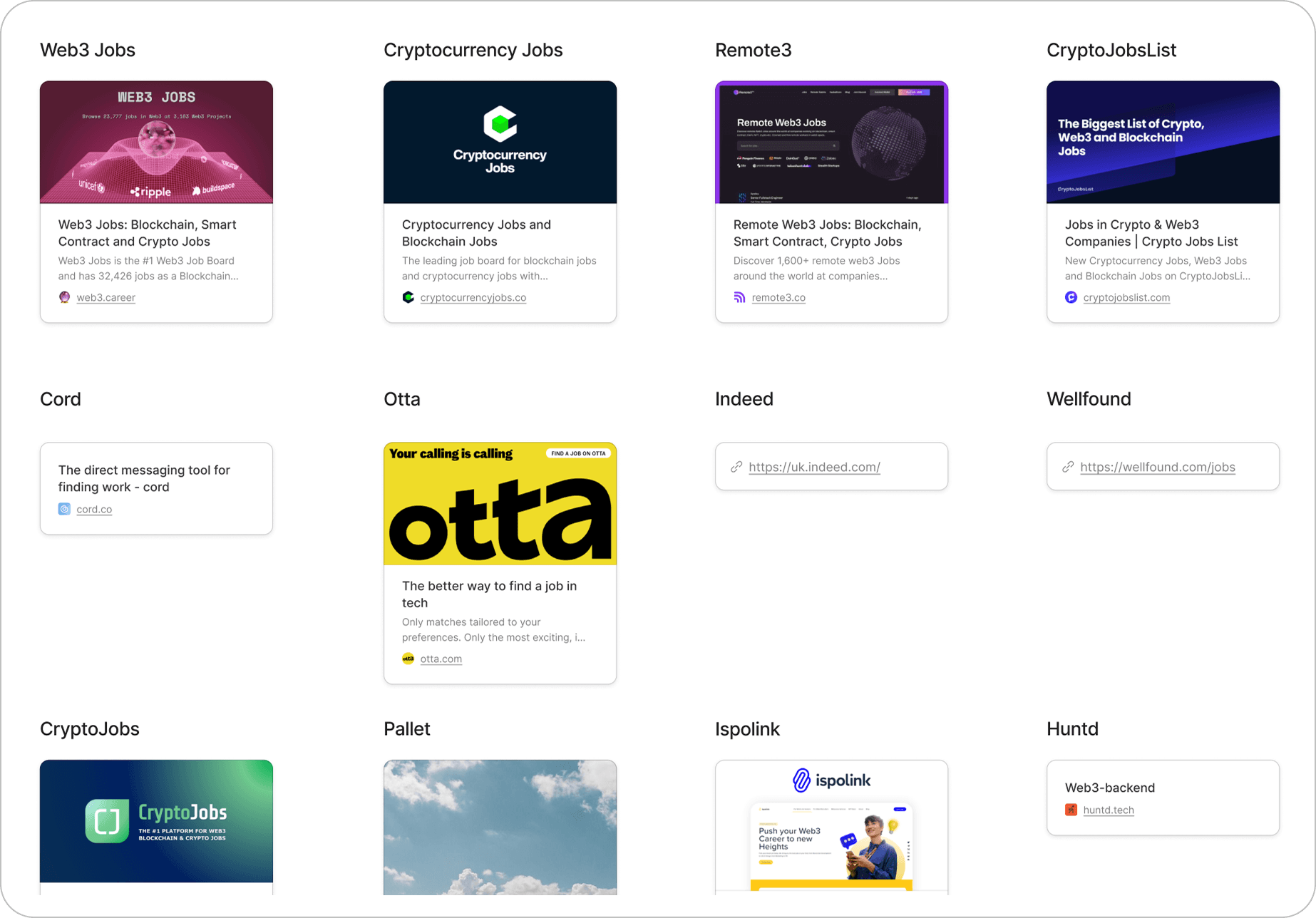Select the 'Otta' section heading
The image size is (1316, 918).
pos(402,399)
